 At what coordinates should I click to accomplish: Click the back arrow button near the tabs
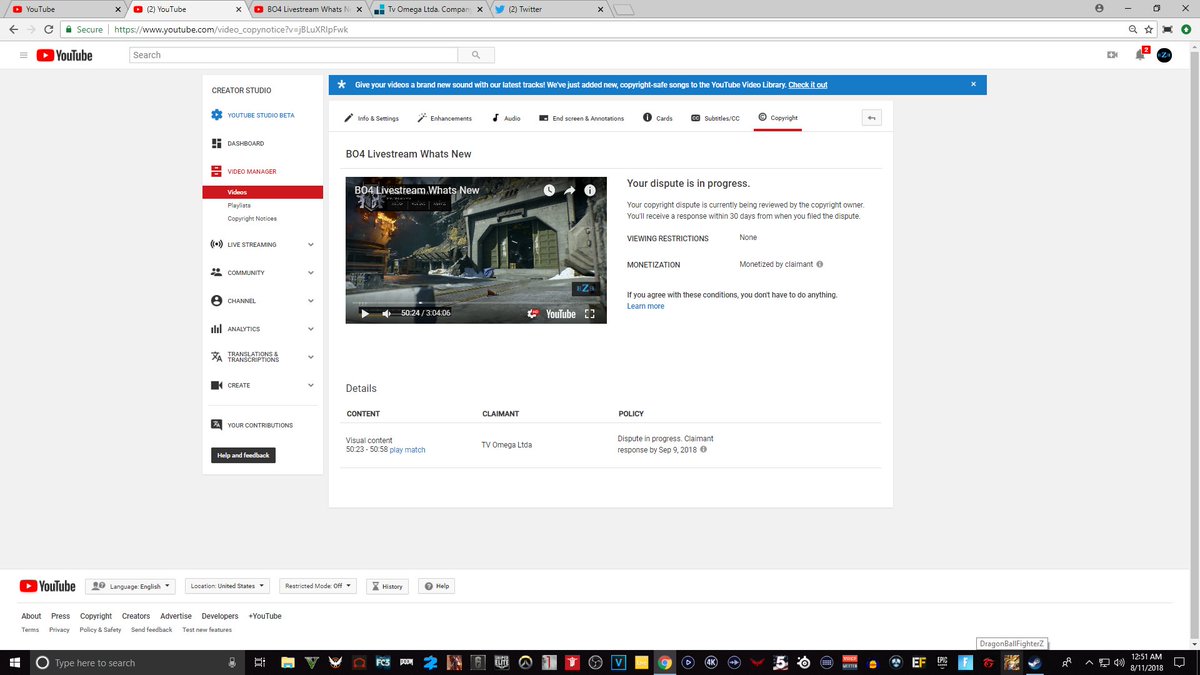[871, 118]
